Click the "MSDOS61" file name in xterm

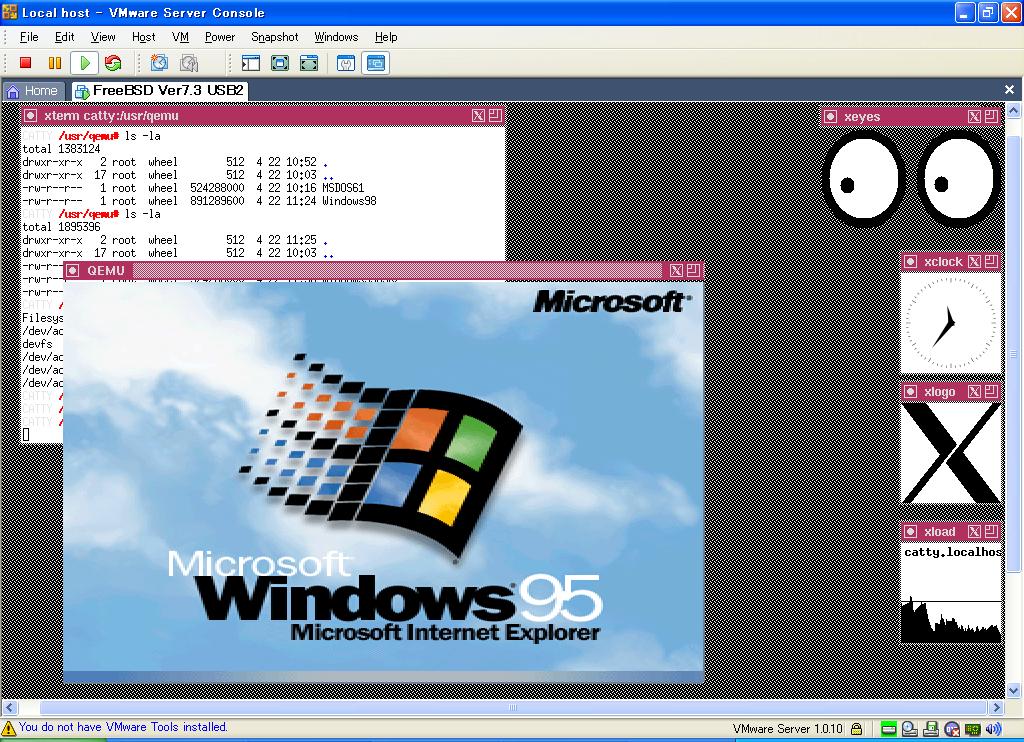click(343, 188)
